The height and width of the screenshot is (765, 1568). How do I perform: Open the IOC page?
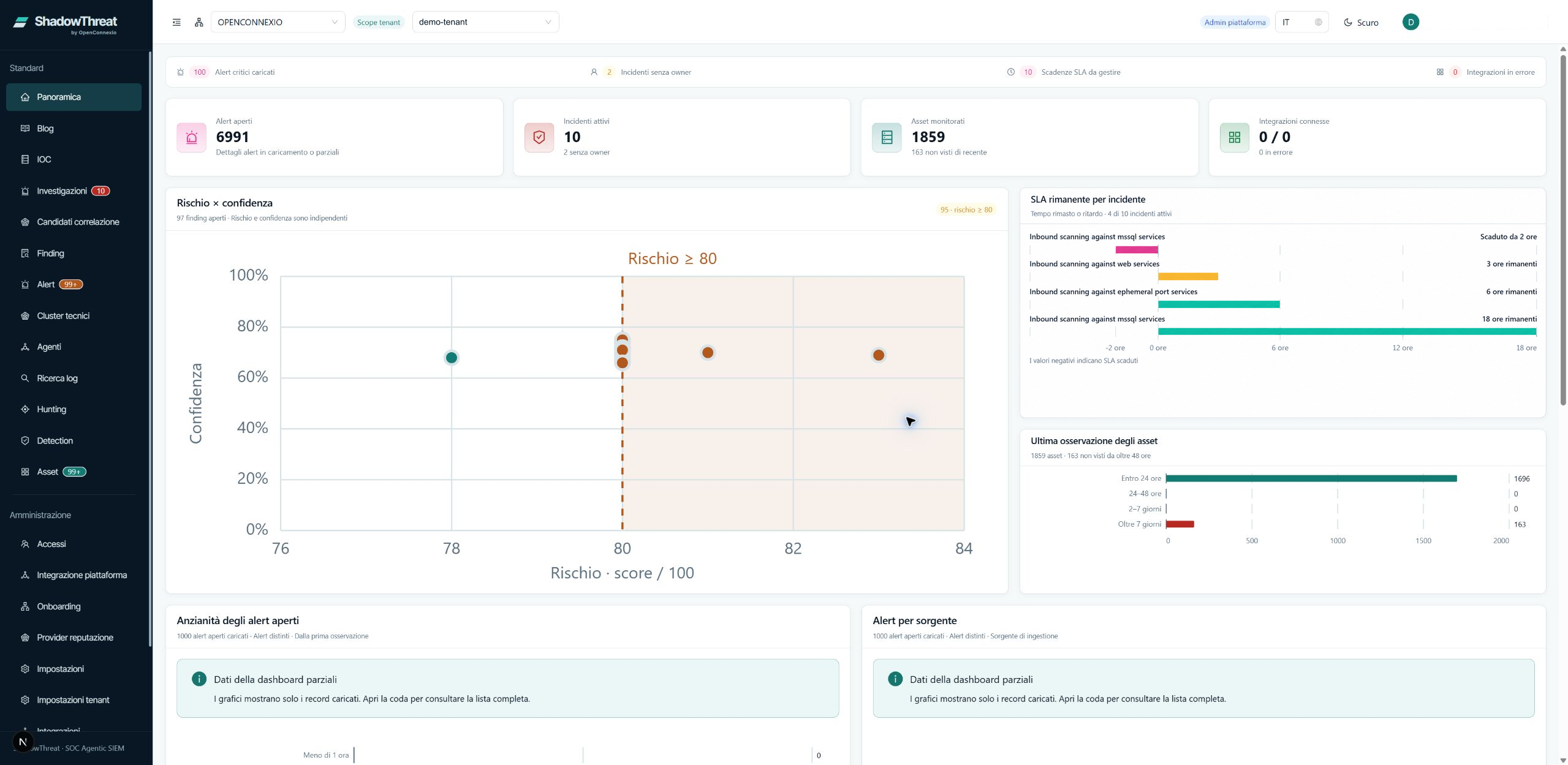click(x=74, y=159)
